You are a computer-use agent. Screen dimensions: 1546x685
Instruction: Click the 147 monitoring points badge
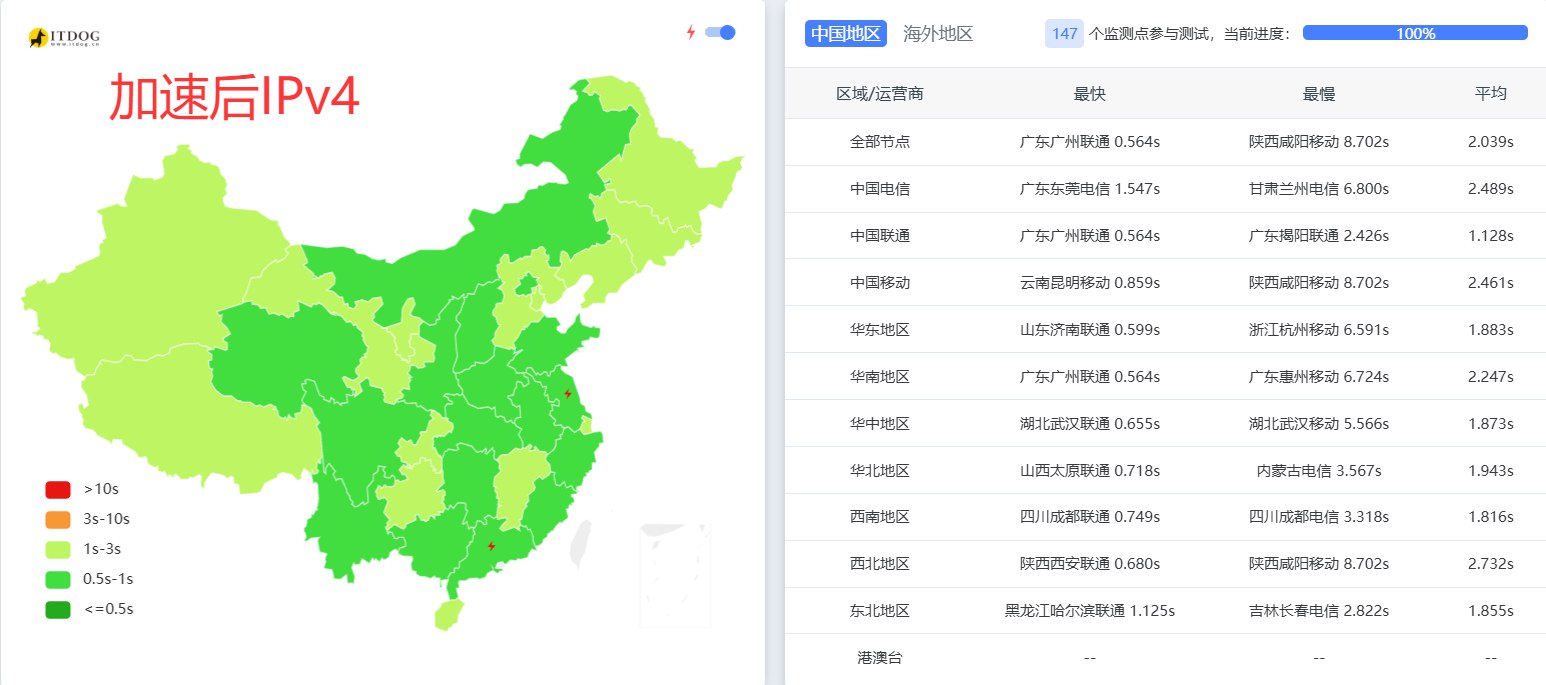click(x=1064, y=33)
